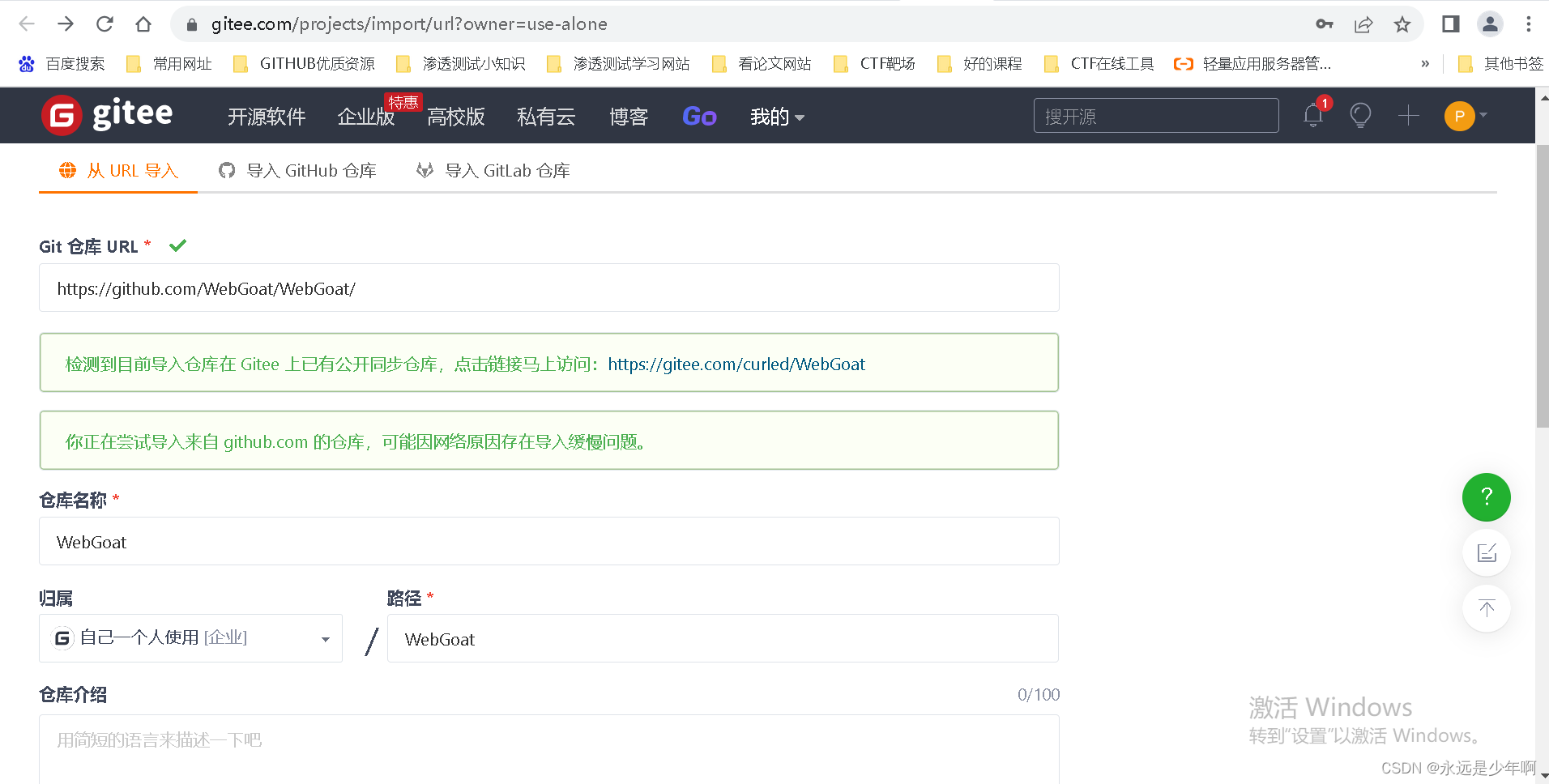Bookmark this page with star icon
This screenshot has height=784, width=1549.
pos(1402,24)
